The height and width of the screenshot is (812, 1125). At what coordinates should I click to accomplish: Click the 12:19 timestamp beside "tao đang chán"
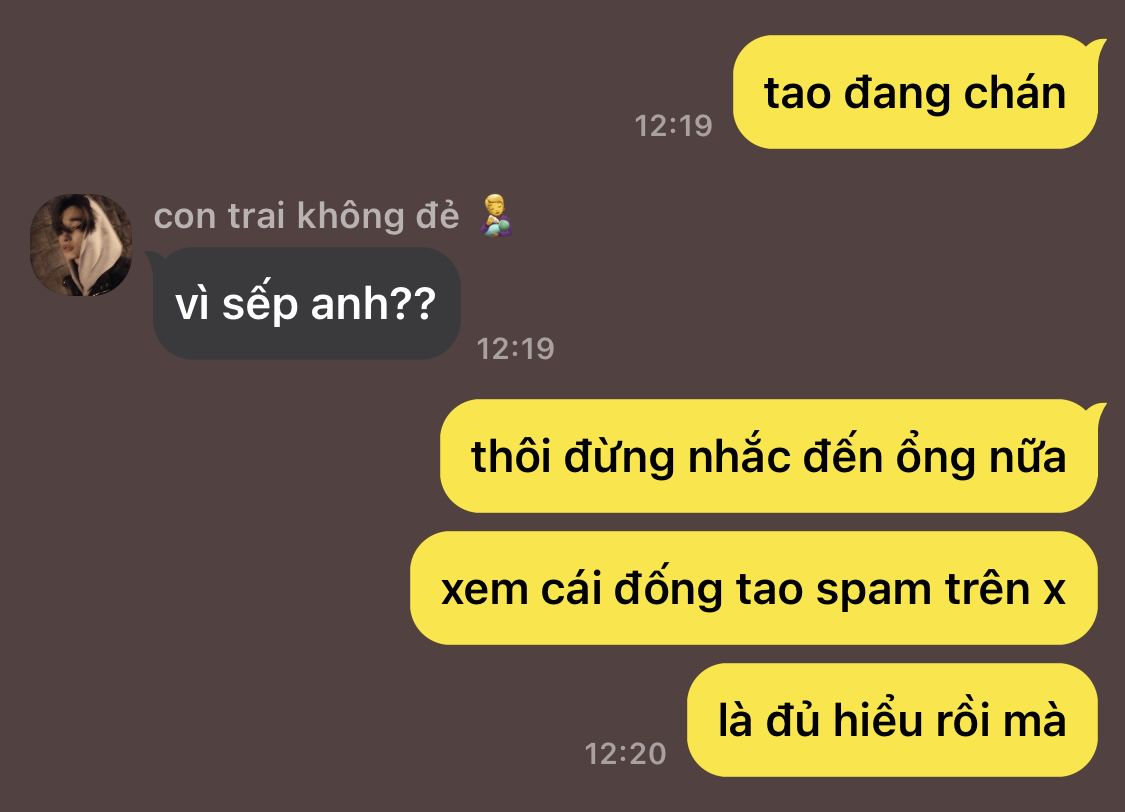(x=673, y=126)
